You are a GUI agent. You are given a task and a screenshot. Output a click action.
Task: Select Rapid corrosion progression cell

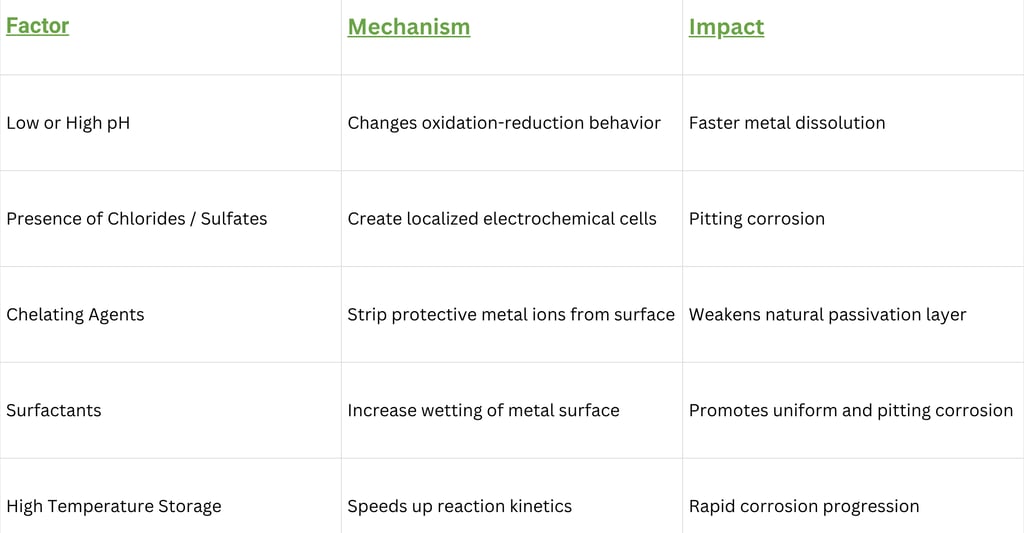853,496
